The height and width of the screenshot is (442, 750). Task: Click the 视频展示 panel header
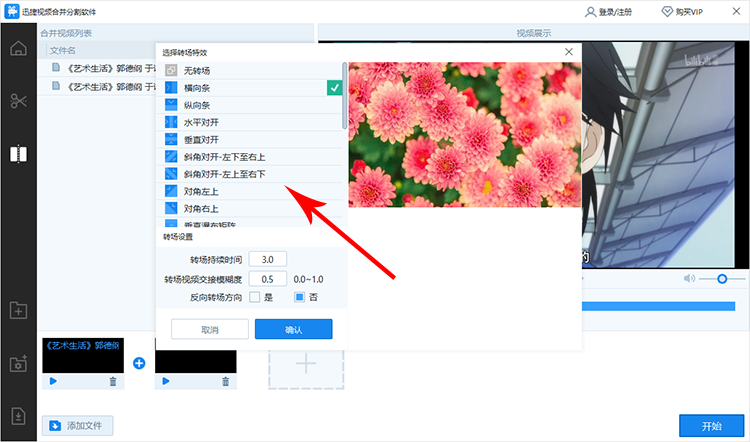pyautogui.click(x=533, y=33)
